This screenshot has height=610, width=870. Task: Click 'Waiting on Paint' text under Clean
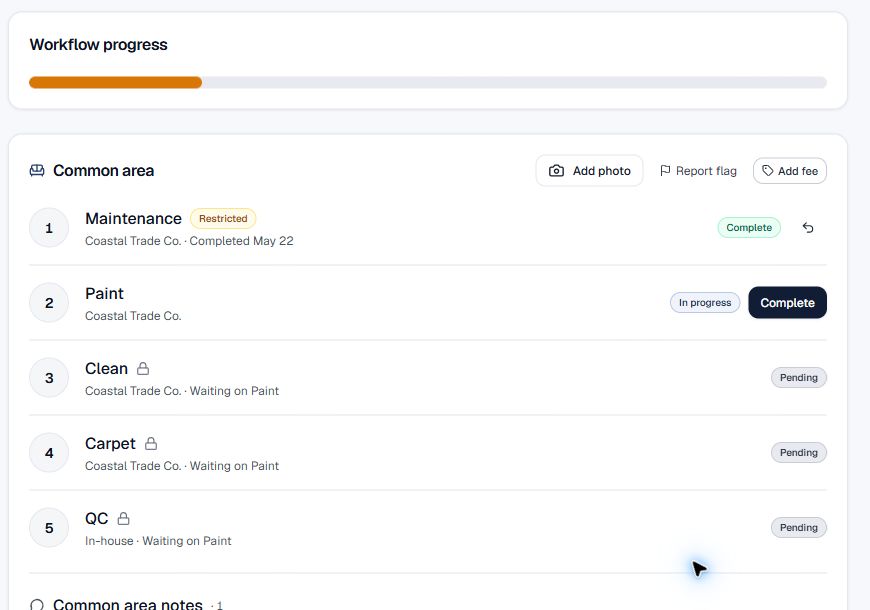[234, 391]
